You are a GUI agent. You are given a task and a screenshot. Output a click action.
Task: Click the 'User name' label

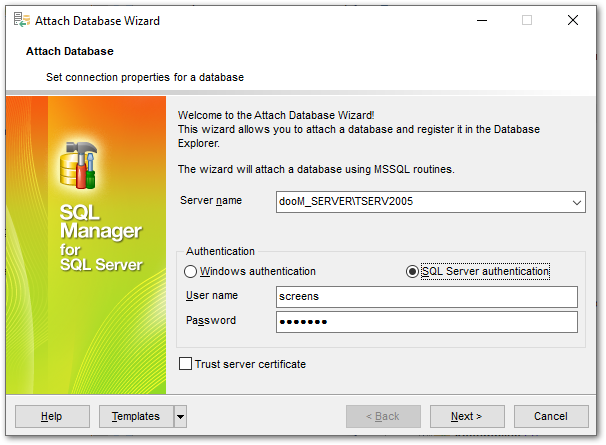[212, 295]
